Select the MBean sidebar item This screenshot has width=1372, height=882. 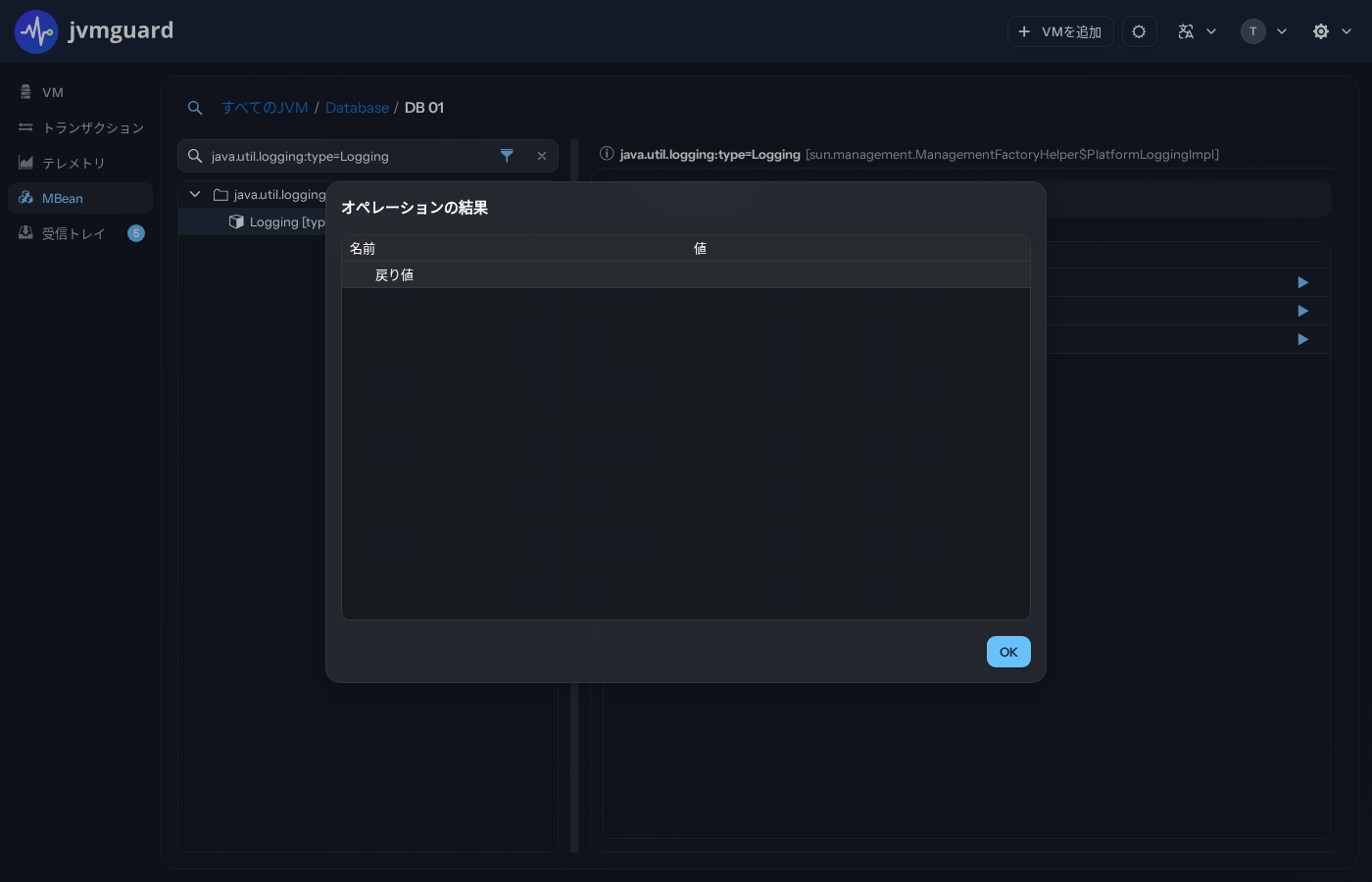point(80,198)
